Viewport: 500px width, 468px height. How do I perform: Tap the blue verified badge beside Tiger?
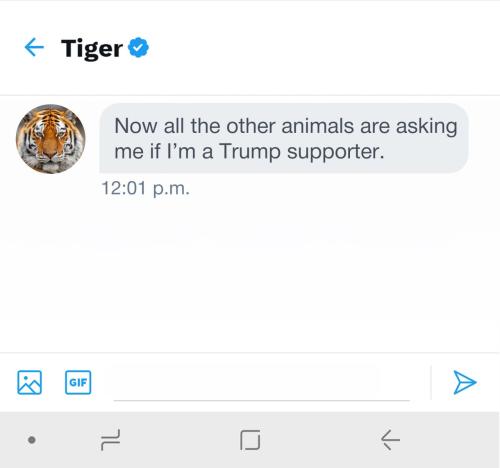pos(139,47)
